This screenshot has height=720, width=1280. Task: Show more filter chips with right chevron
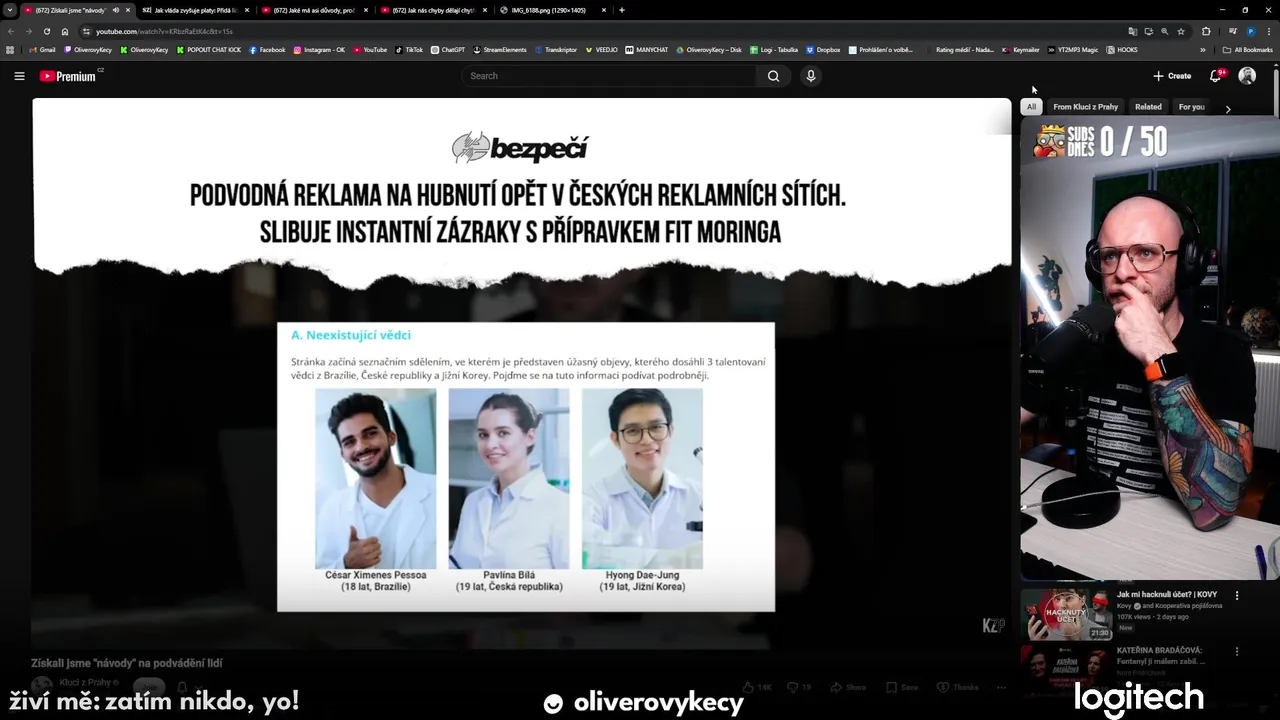pos(1228,108)
